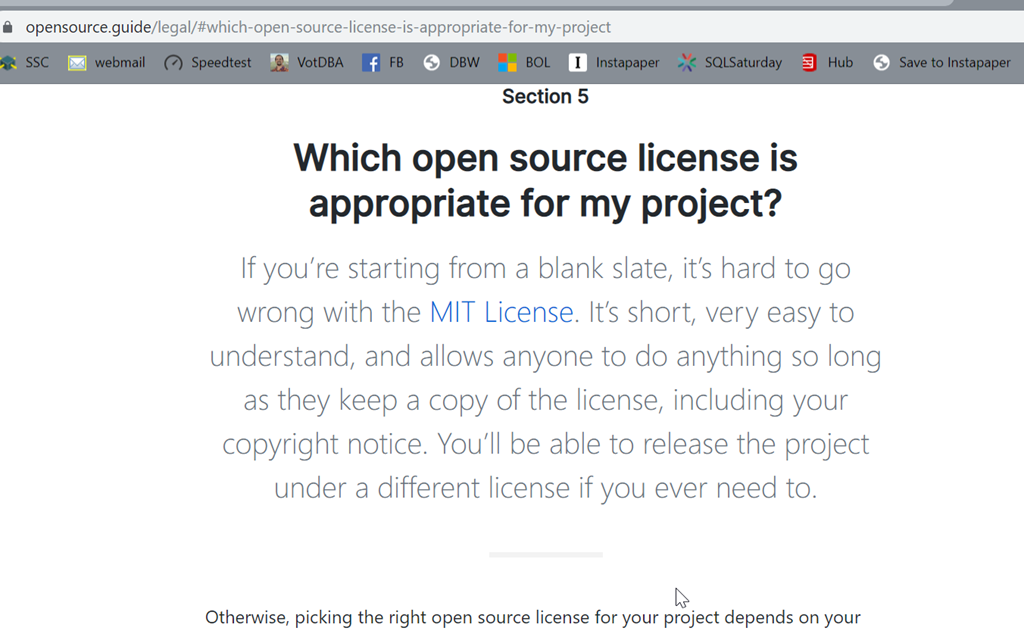Screen dimensions: 1024x637
Task: Launch the Speedtest bookmark
Action: 208,62
